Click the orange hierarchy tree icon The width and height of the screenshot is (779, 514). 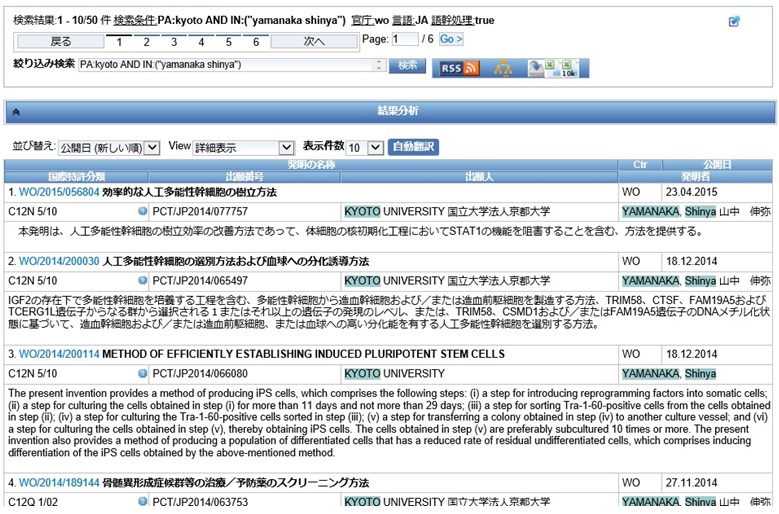coord(503,69)
